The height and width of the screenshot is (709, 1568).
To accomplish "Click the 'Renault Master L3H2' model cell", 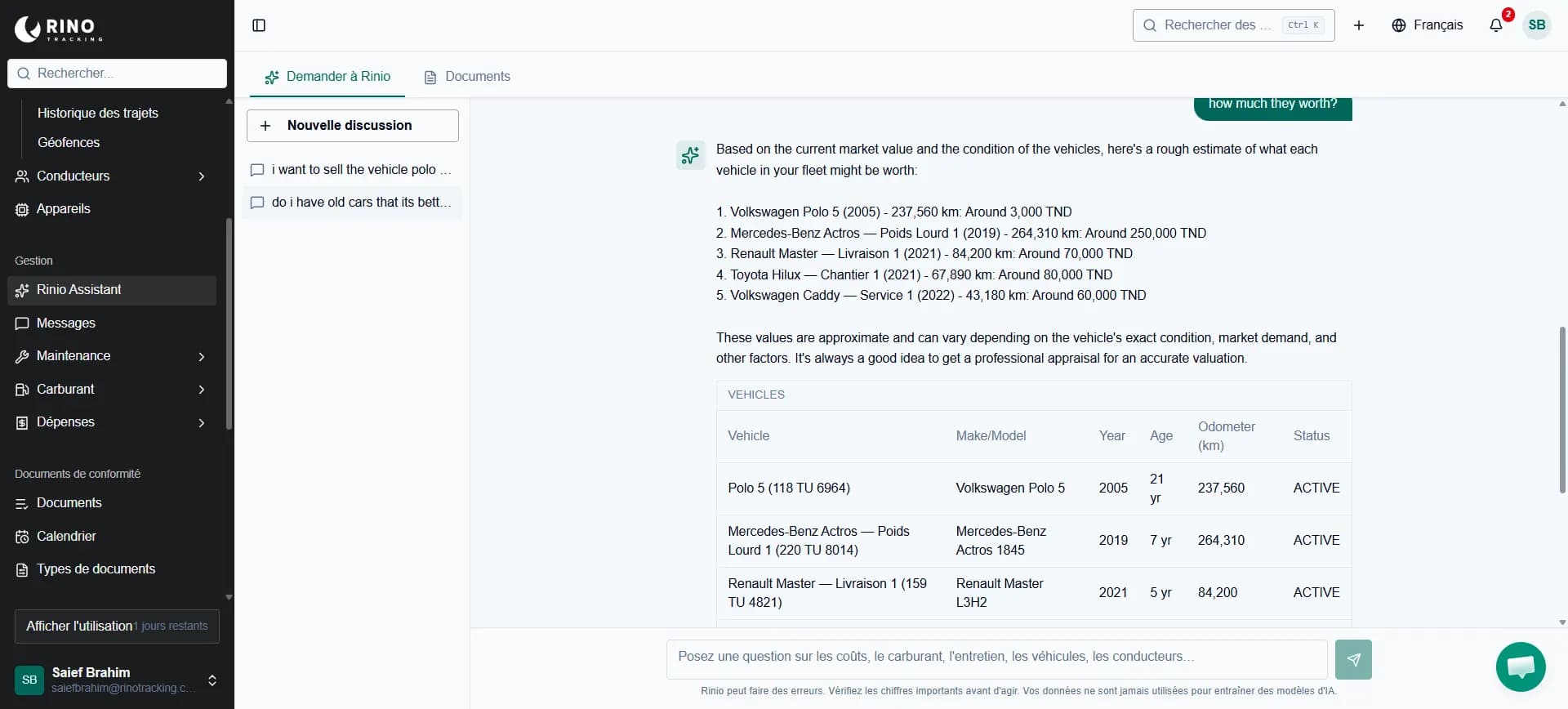I will click(x=1000, y=593).
